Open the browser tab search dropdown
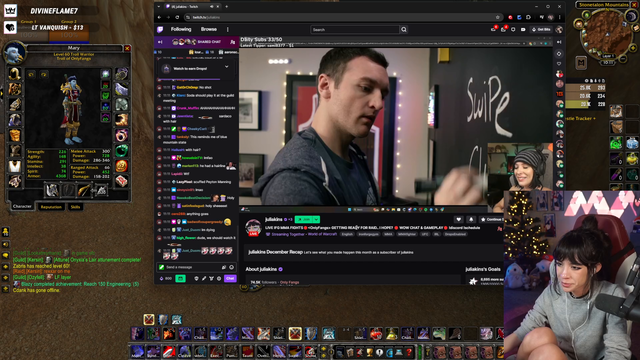640x360 pixels. click(x=159, y=7)
